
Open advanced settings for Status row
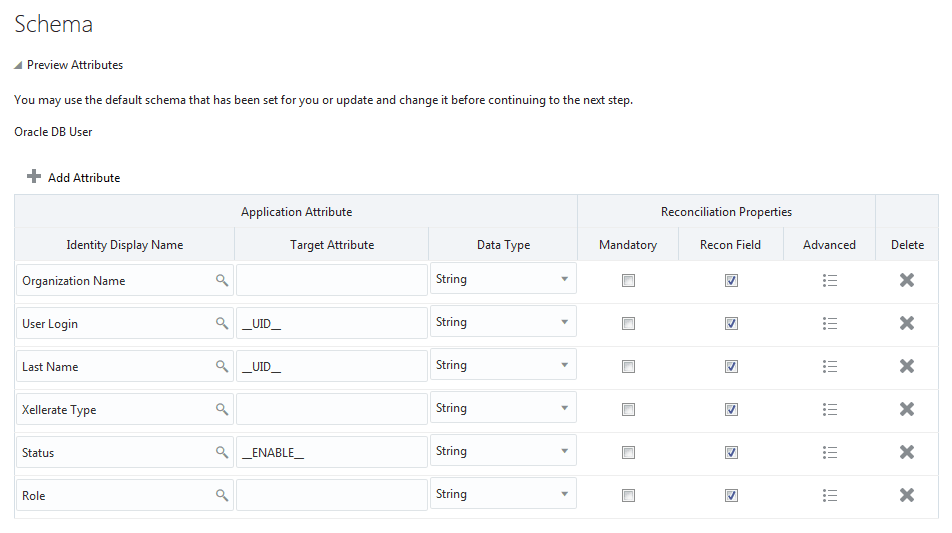click(829, 453)
